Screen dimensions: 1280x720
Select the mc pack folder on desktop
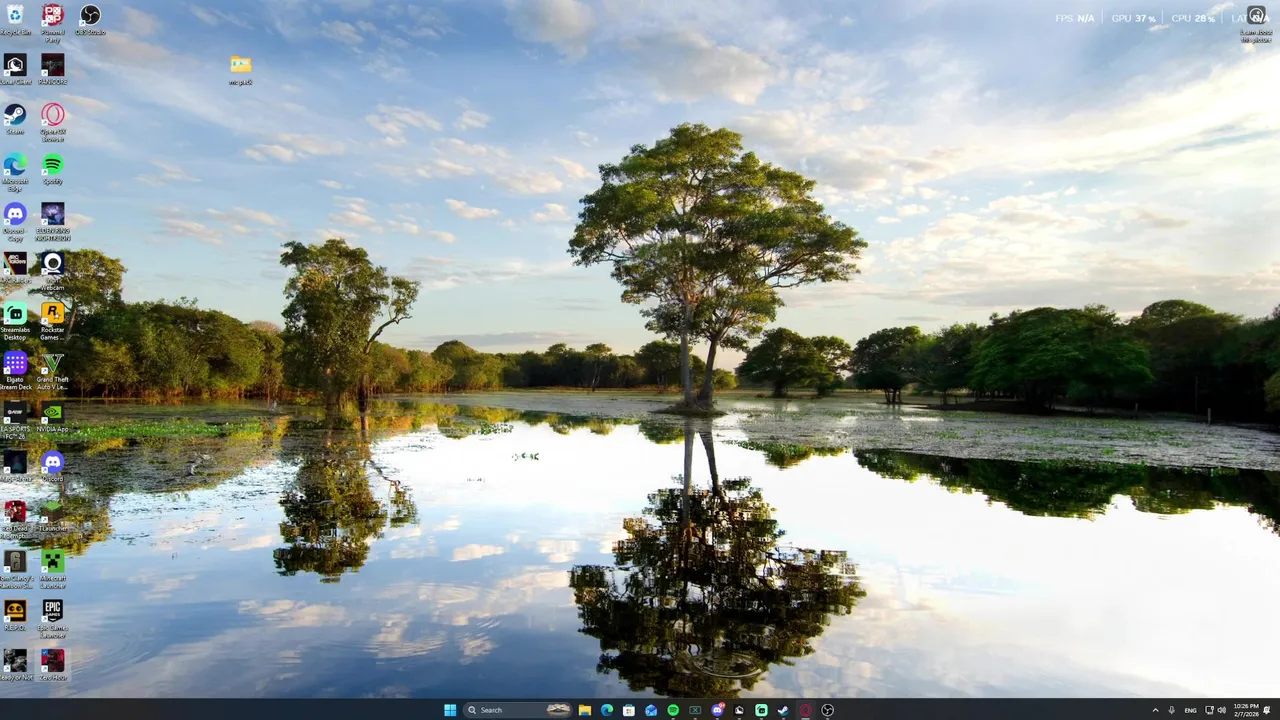[241, 70]
